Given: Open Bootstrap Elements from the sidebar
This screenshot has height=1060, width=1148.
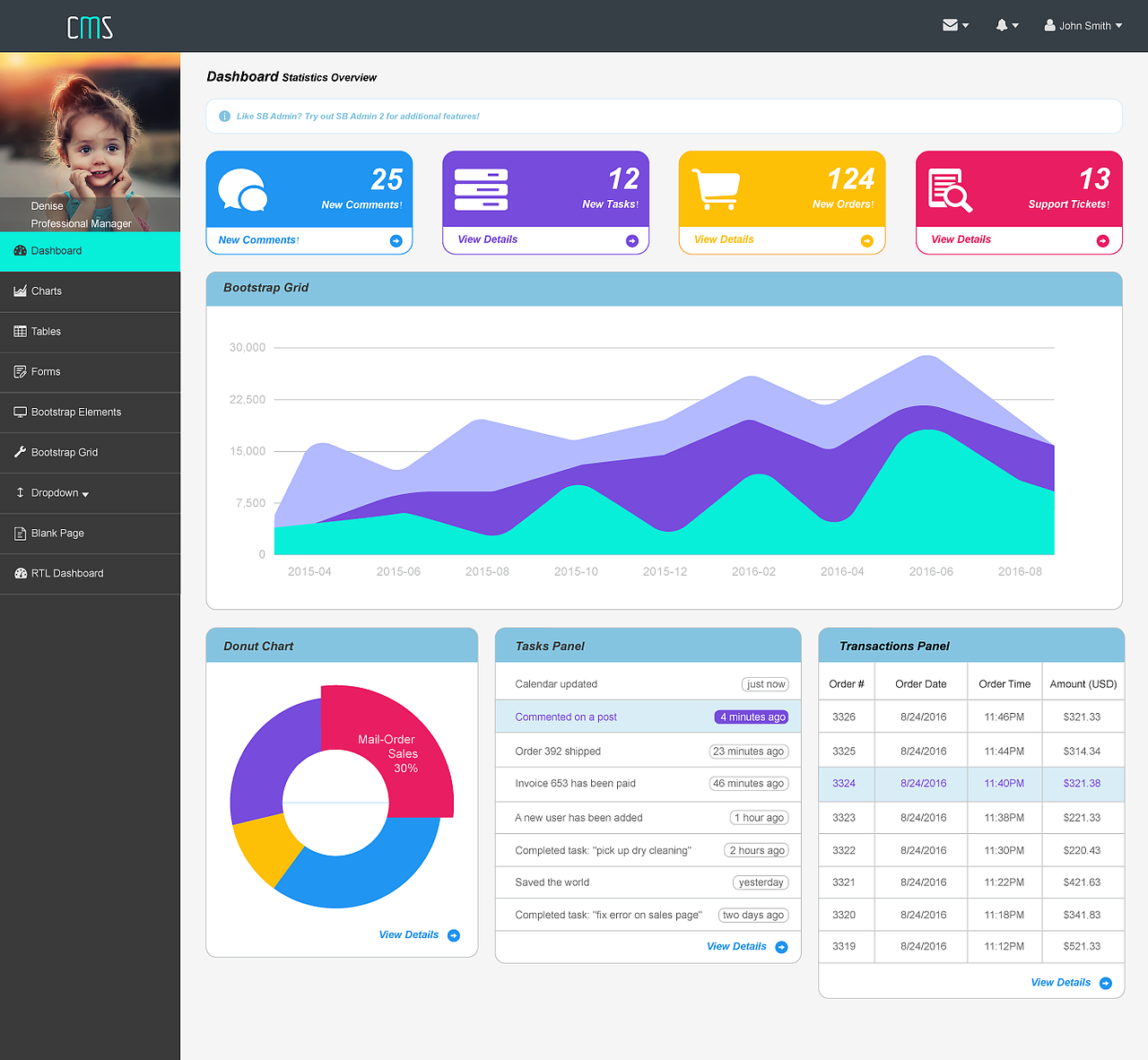Looking at the screenshot, I should click(90, 413).
